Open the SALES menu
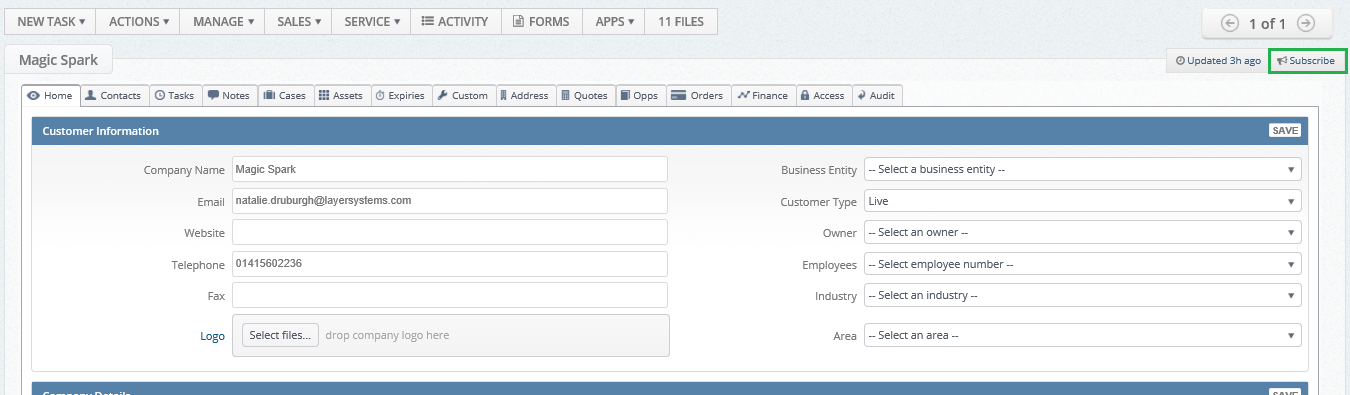Image resolution: width=1350 pixels, height=395 pixels. [x=299, y=21]
